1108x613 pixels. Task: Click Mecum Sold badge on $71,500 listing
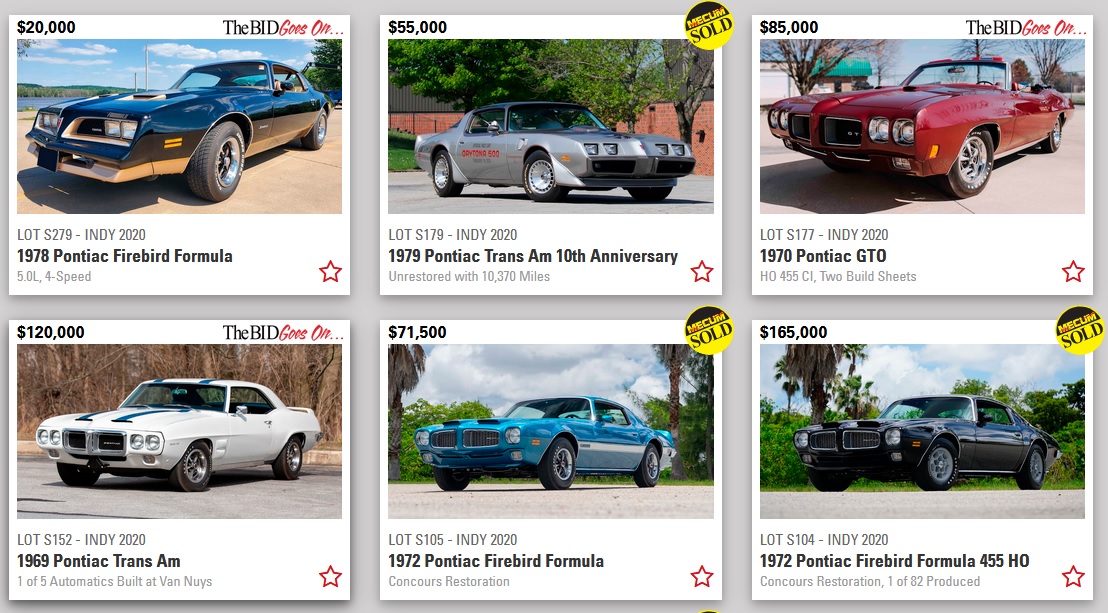[x=709, y=330]
